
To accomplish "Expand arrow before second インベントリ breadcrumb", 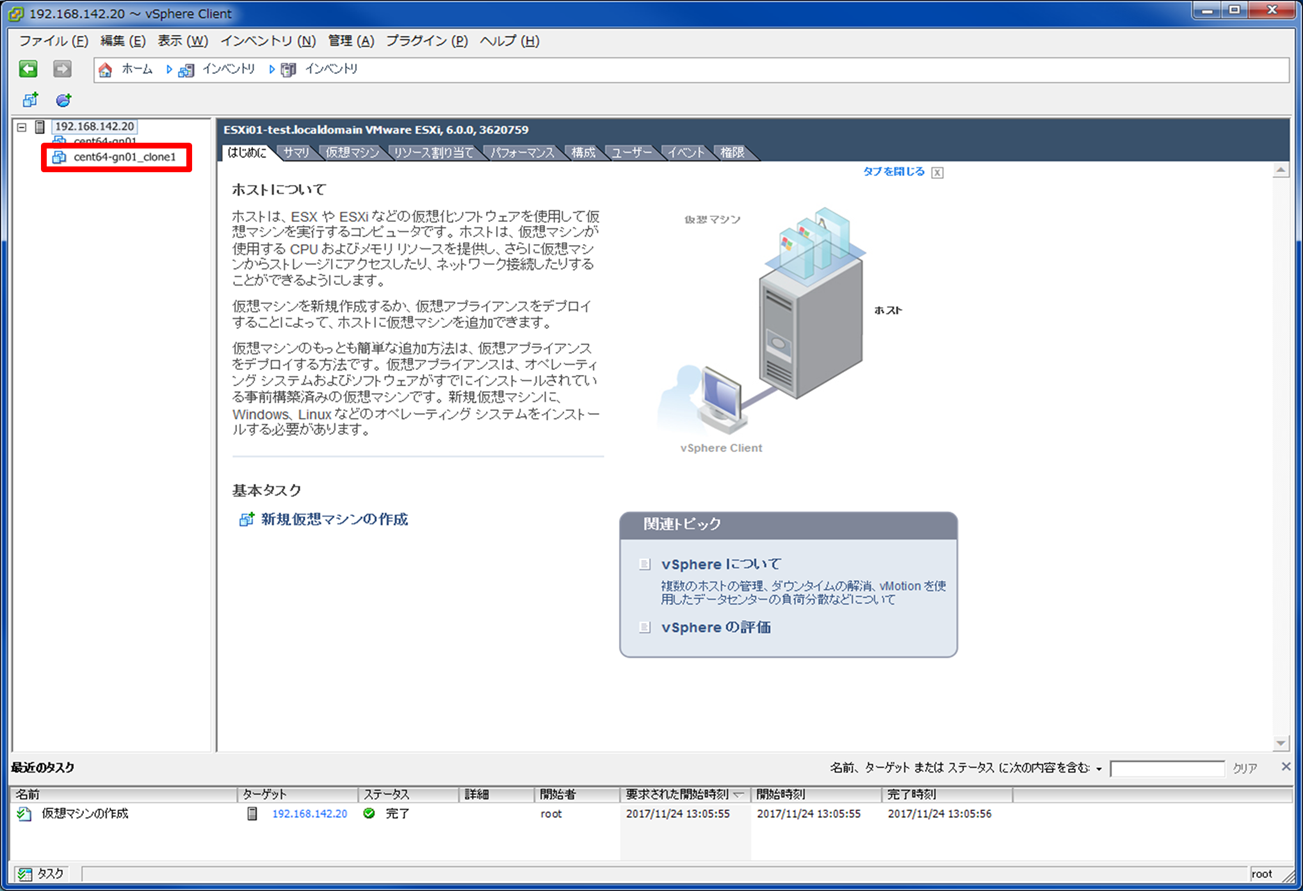I will (271, 70).
